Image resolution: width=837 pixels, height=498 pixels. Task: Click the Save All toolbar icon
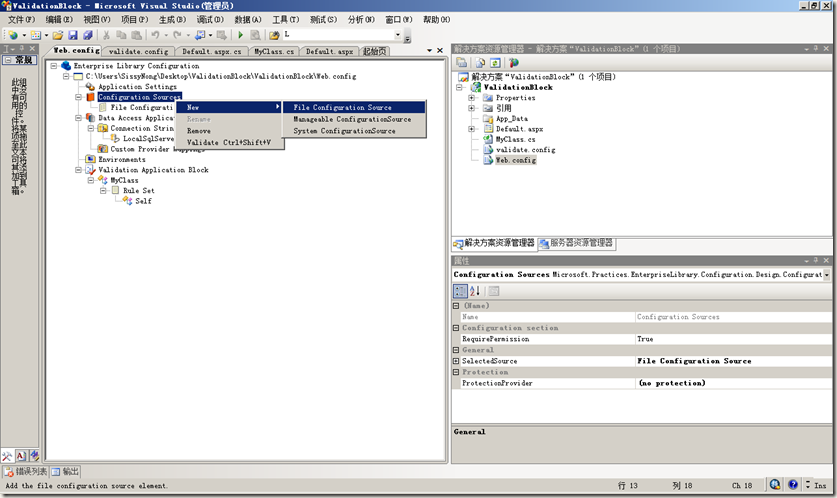[x=88, y=35]
